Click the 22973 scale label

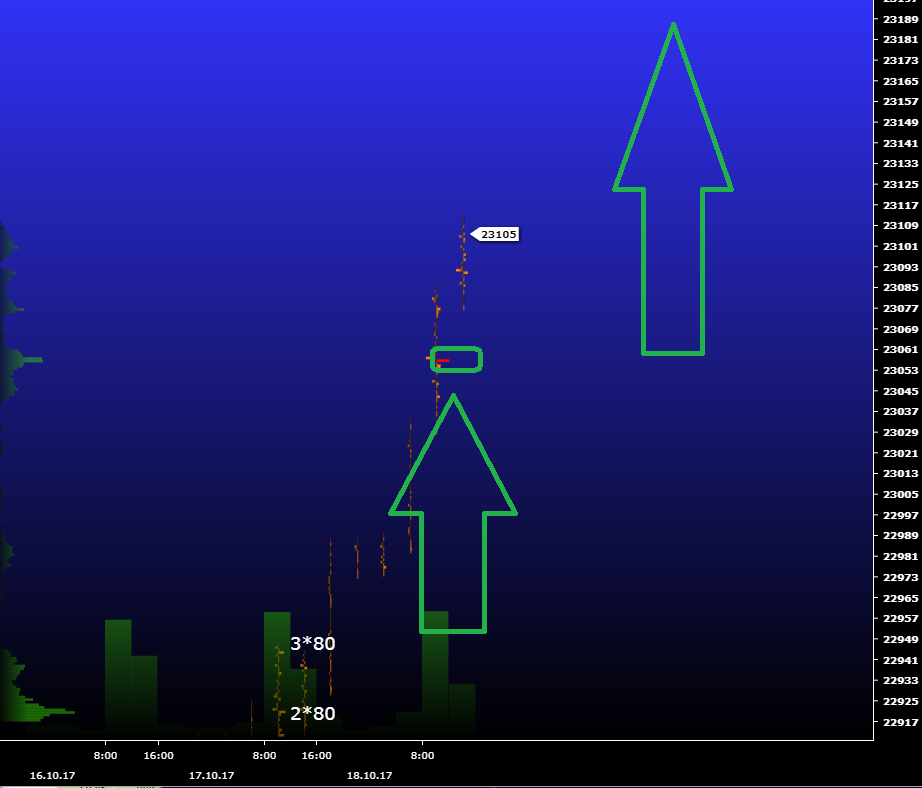900,577
